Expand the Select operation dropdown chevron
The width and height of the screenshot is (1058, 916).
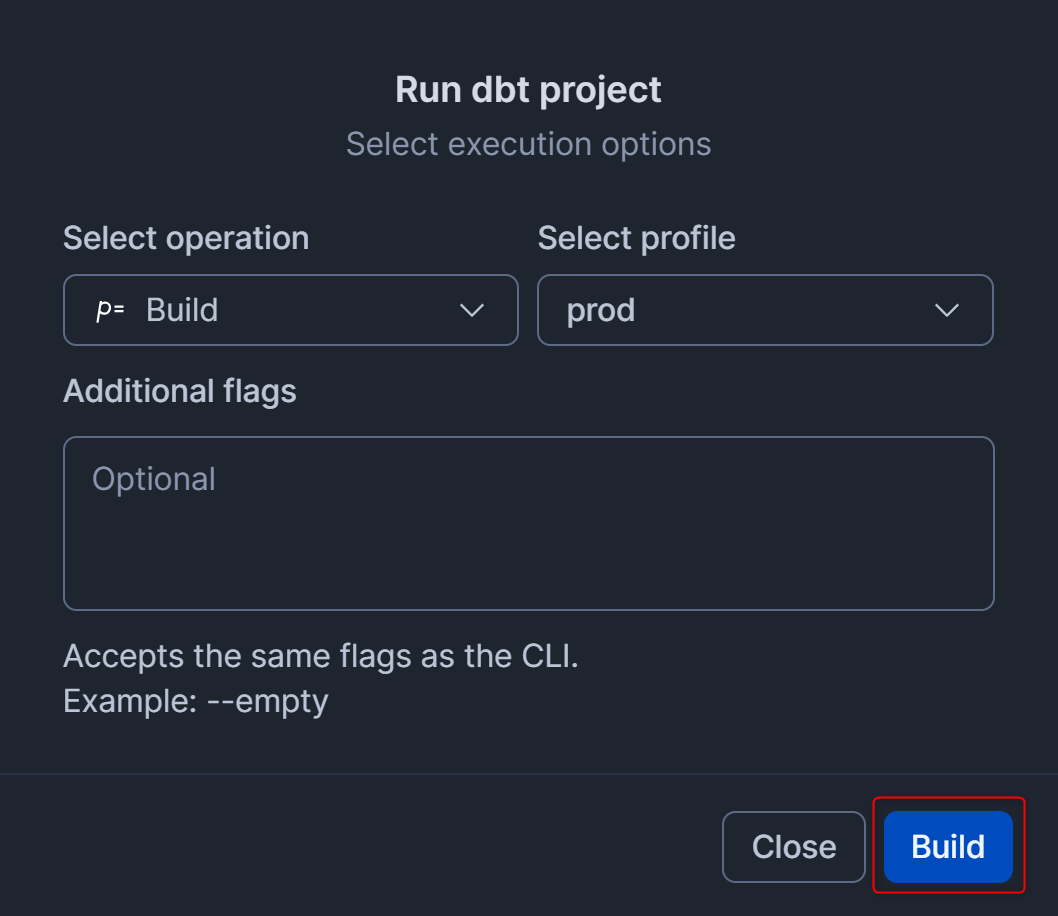[x=471, y=310]
